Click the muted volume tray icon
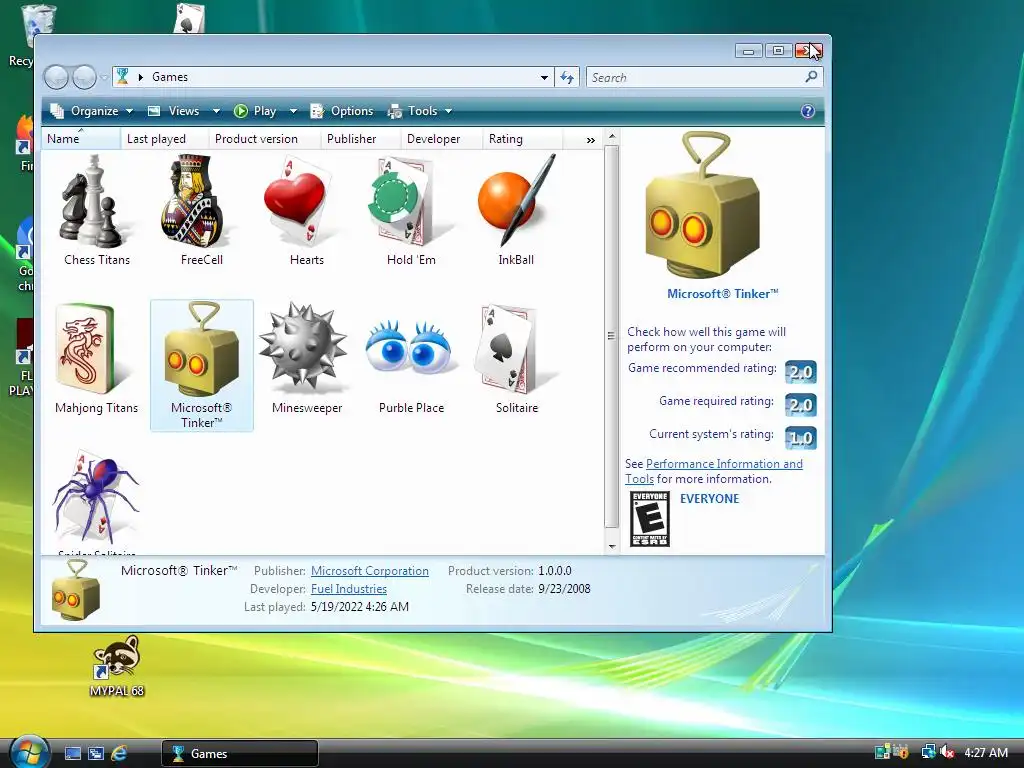Screen dimensions: 1024x768 click(948, 752)
